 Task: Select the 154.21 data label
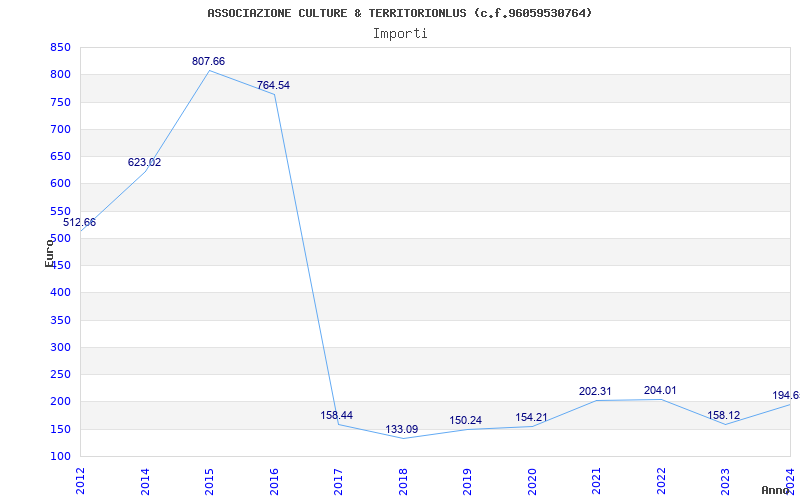pyautogui.click(x=531, y=417)
